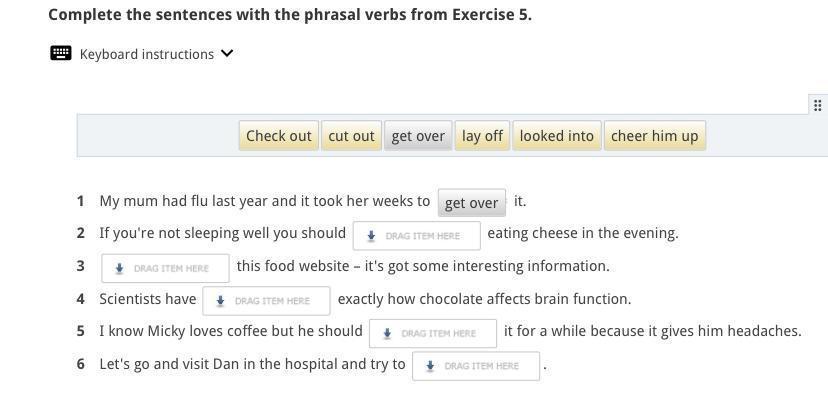Click down-arrow icon in sentence 2 blank

tap(371, 236)
